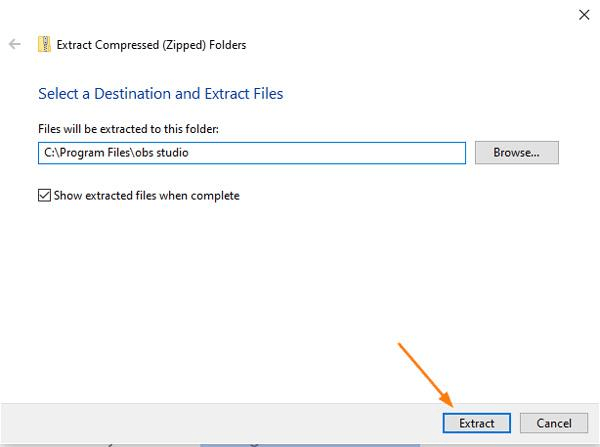Click the 'Show extracted files when complete' label
Screen dimensions: 600x447
(147, 196)
